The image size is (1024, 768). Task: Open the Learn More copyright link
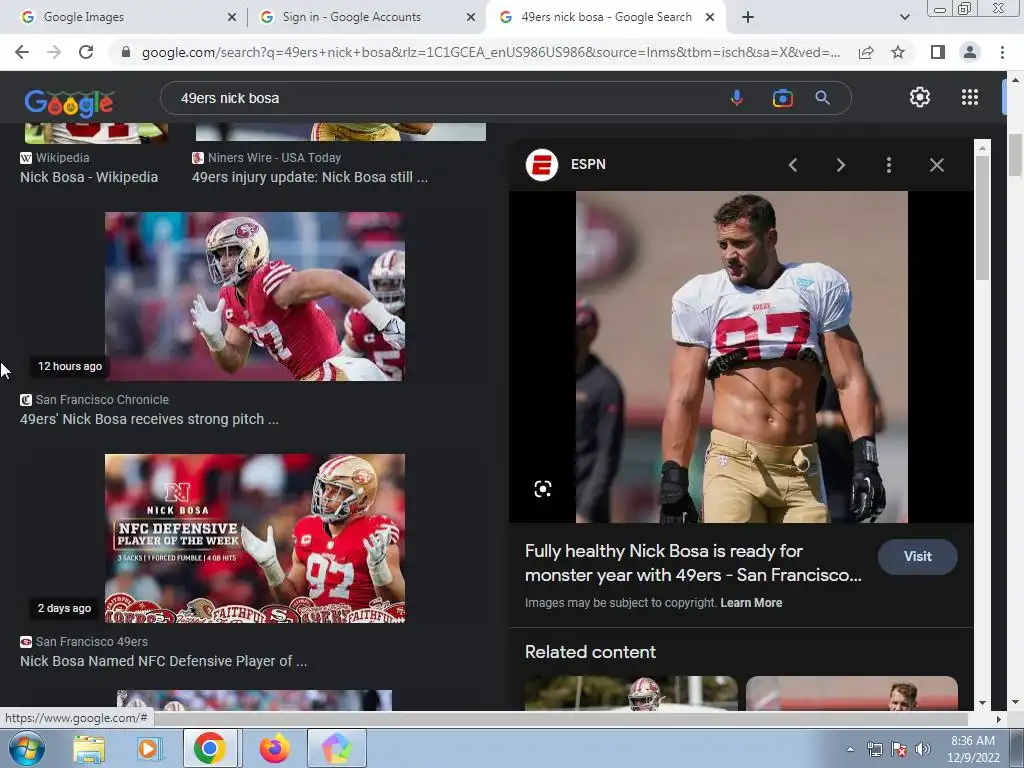click(x=751, y=603)
